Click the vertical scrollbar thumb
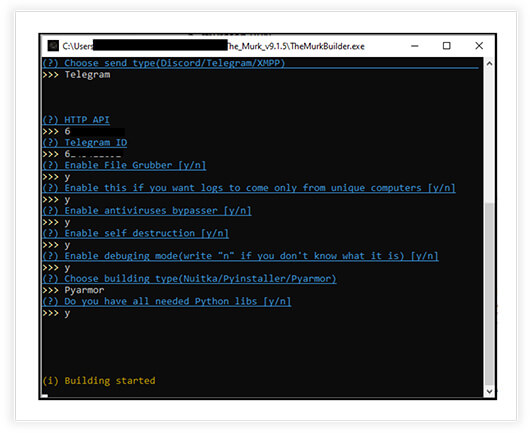The width and height of the screenshot is (530, 433). coord(489,293)
